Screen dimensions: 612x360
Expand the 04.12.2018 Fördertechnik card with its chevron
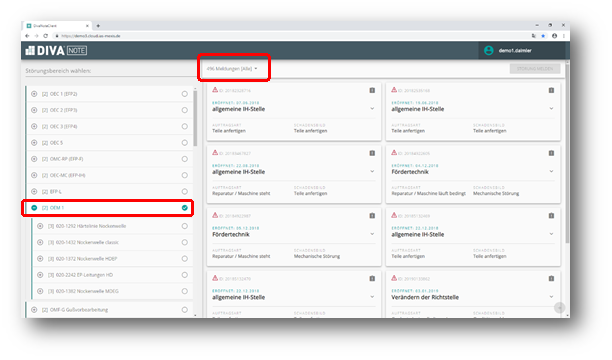[x=551, y=171]
